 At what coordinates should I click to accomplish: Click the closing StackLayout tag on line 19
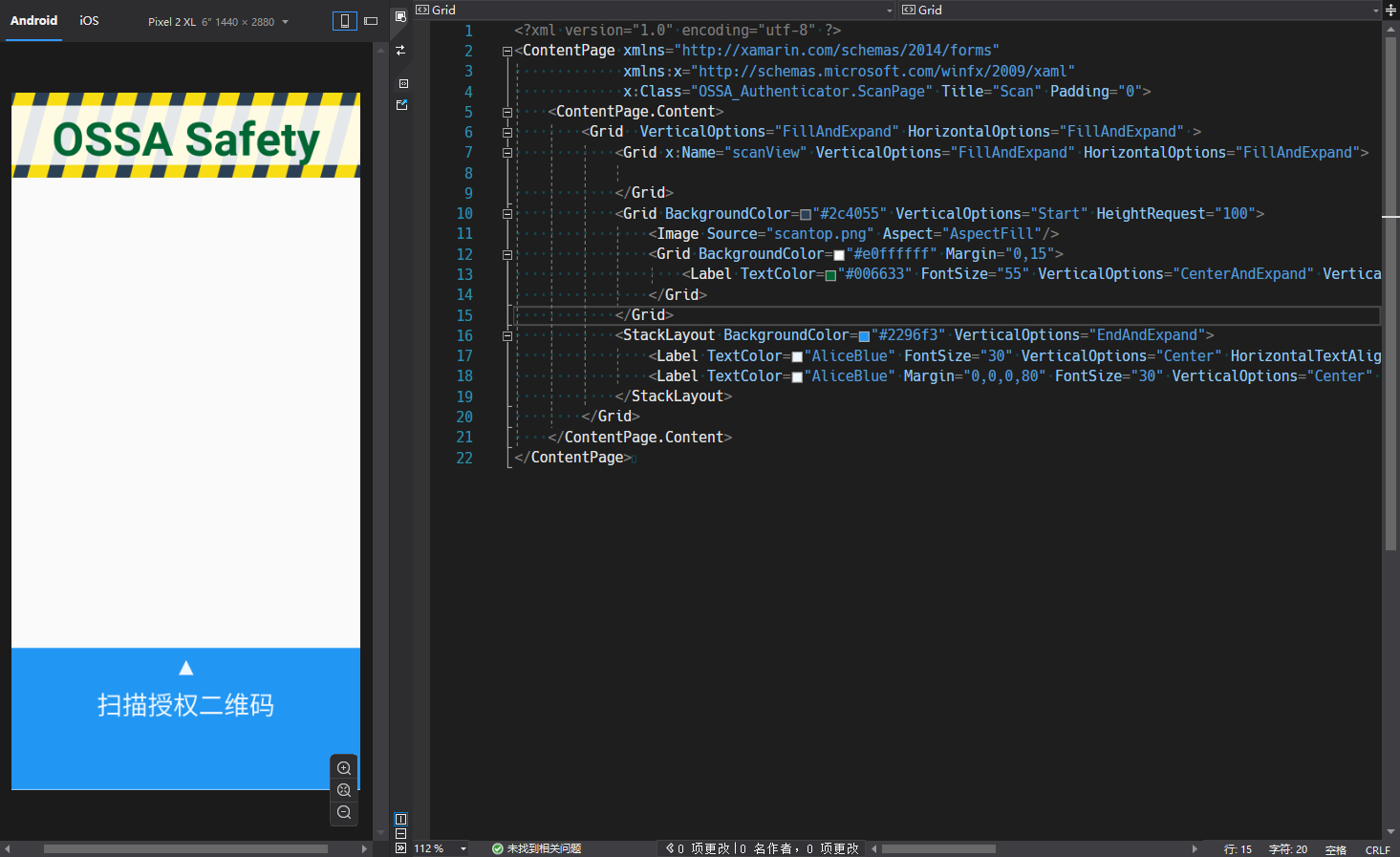point(674,396)
